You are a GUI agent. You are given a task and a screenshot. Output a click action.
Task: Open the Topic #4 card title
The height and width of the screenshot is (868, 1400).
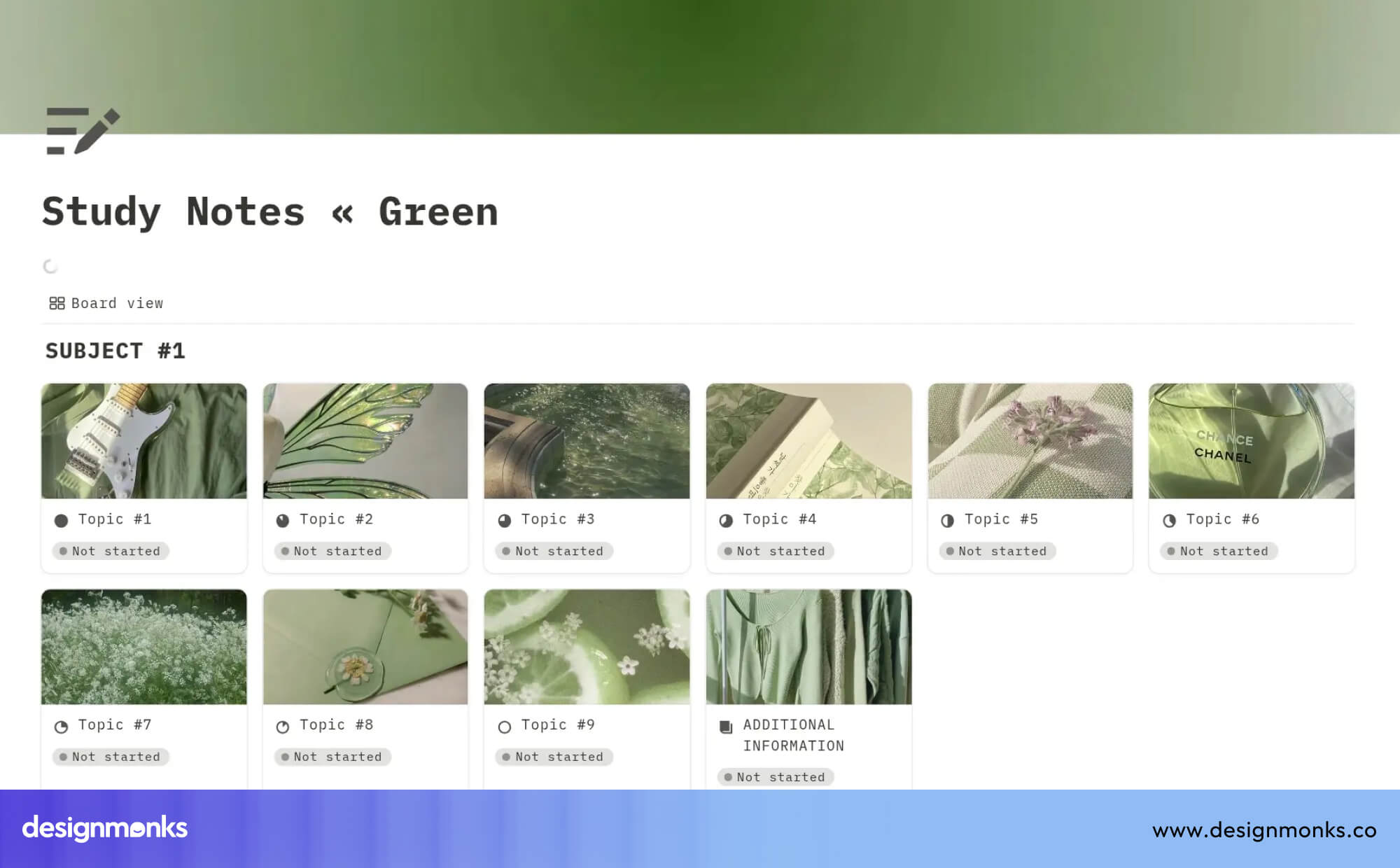(780, 519)
